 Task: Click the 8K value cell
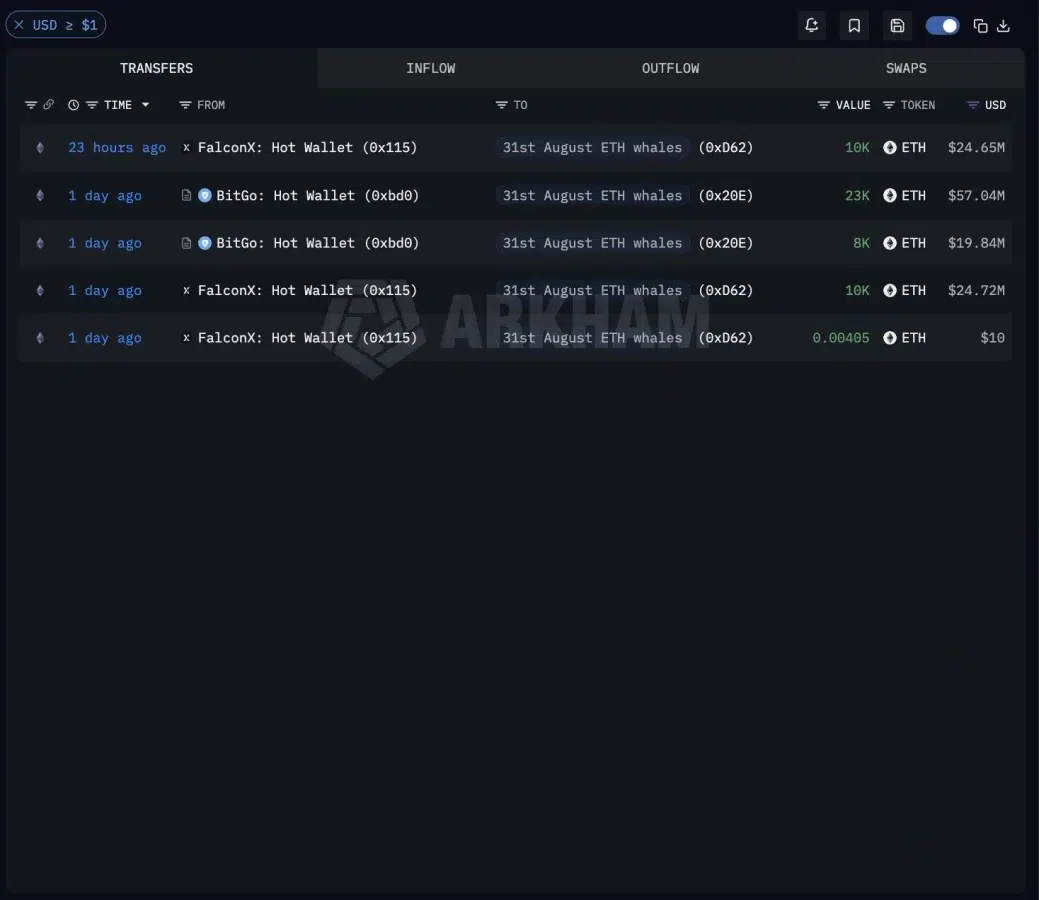tap(861, 243)
